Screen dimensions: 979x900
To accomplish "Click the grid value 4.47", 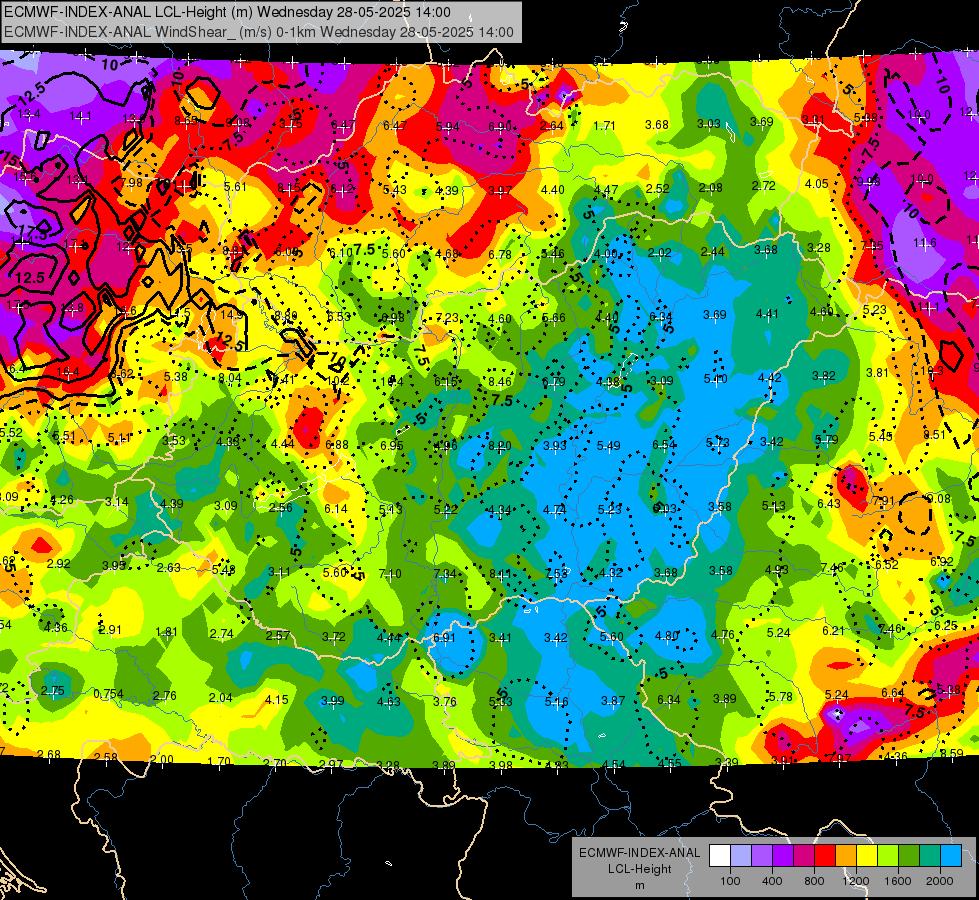I will click(606, 189).
